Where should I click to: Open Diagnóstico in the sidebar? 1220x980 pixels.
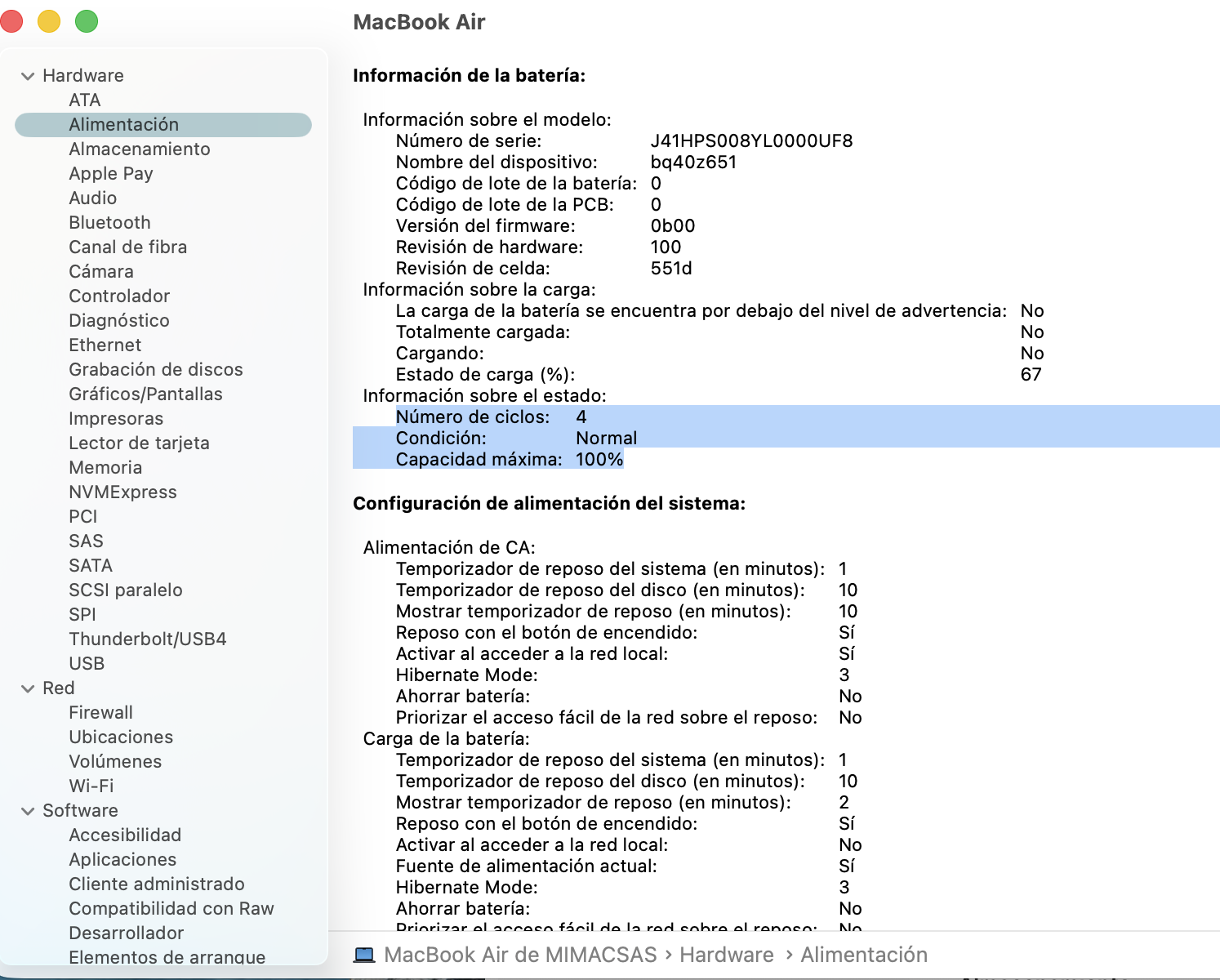coord(119,320)
